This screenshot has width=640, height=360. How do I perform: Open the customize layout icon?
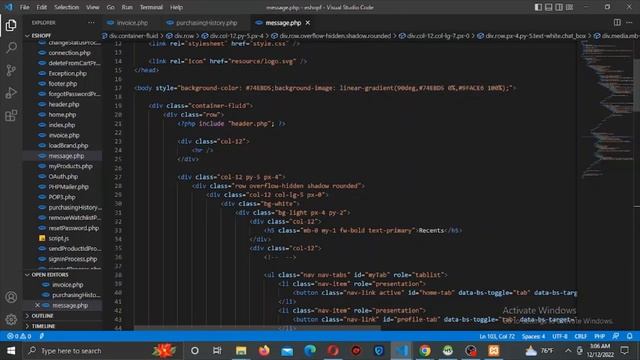[569, 7]
